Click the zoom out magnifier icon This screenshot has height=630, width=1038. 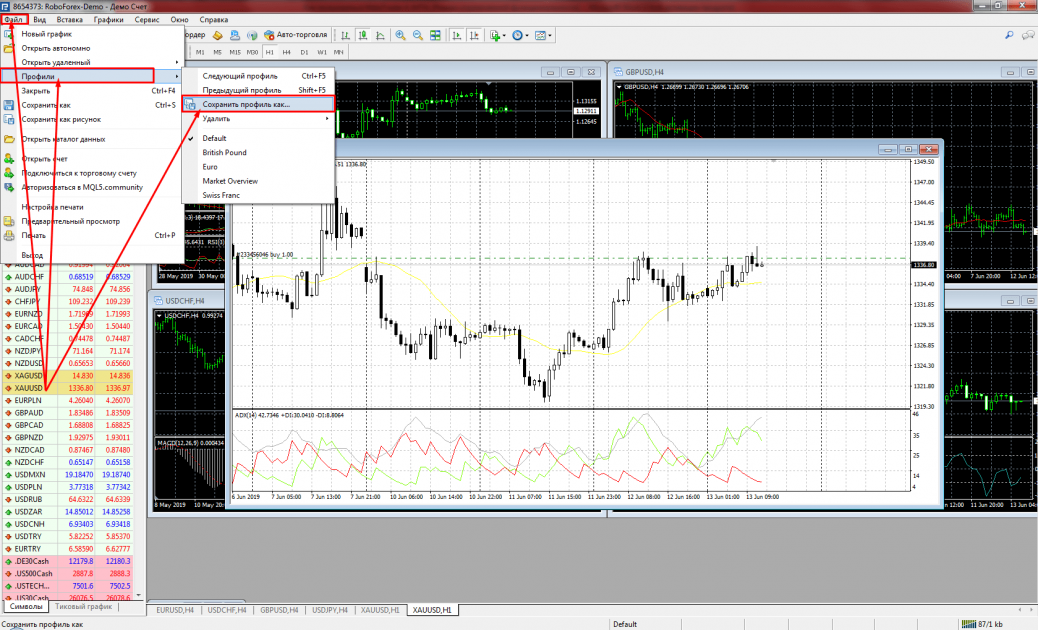[x=415, y=35]
